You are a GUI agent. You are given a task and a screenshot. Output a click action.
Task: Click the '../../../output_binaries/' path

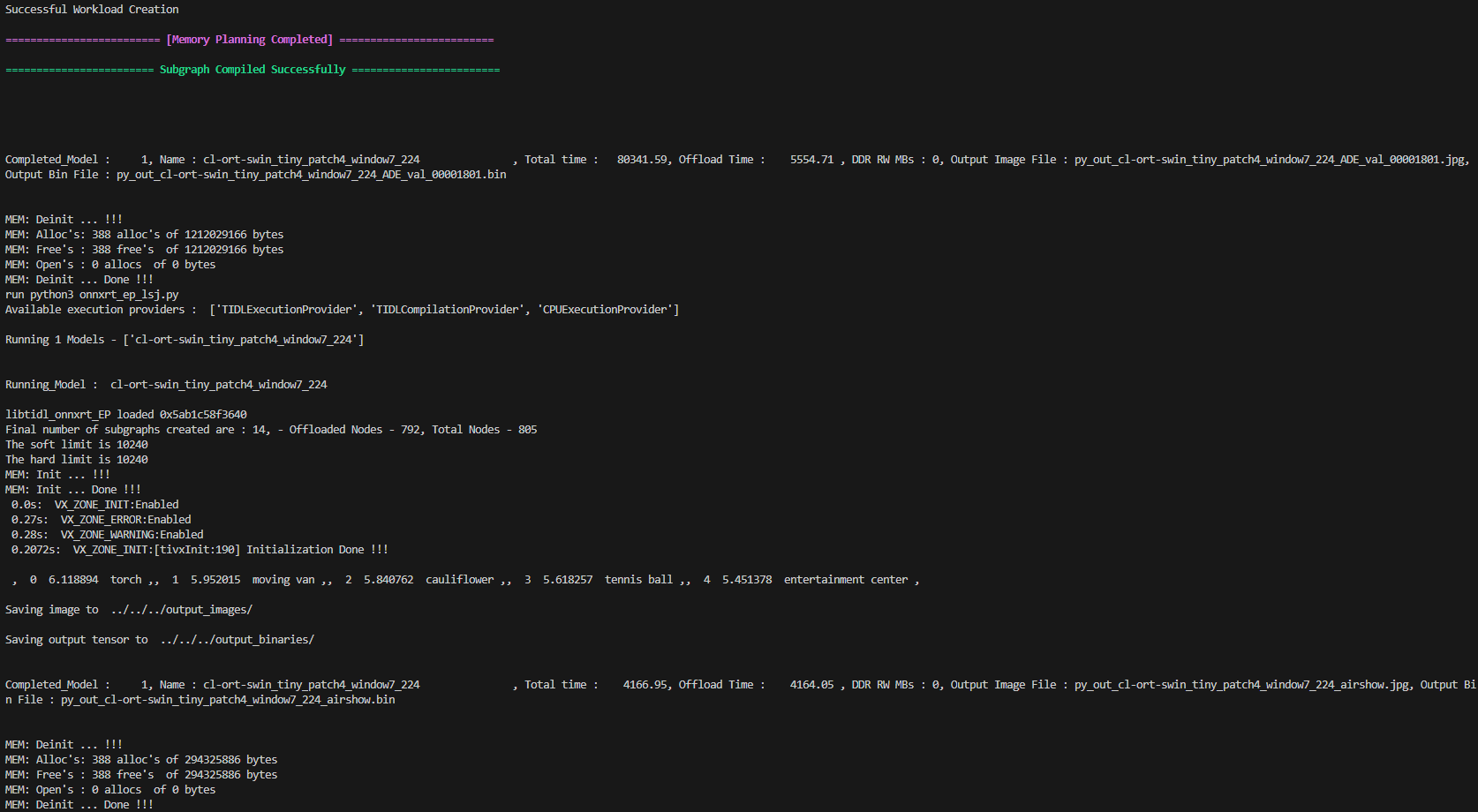point(237,640)
